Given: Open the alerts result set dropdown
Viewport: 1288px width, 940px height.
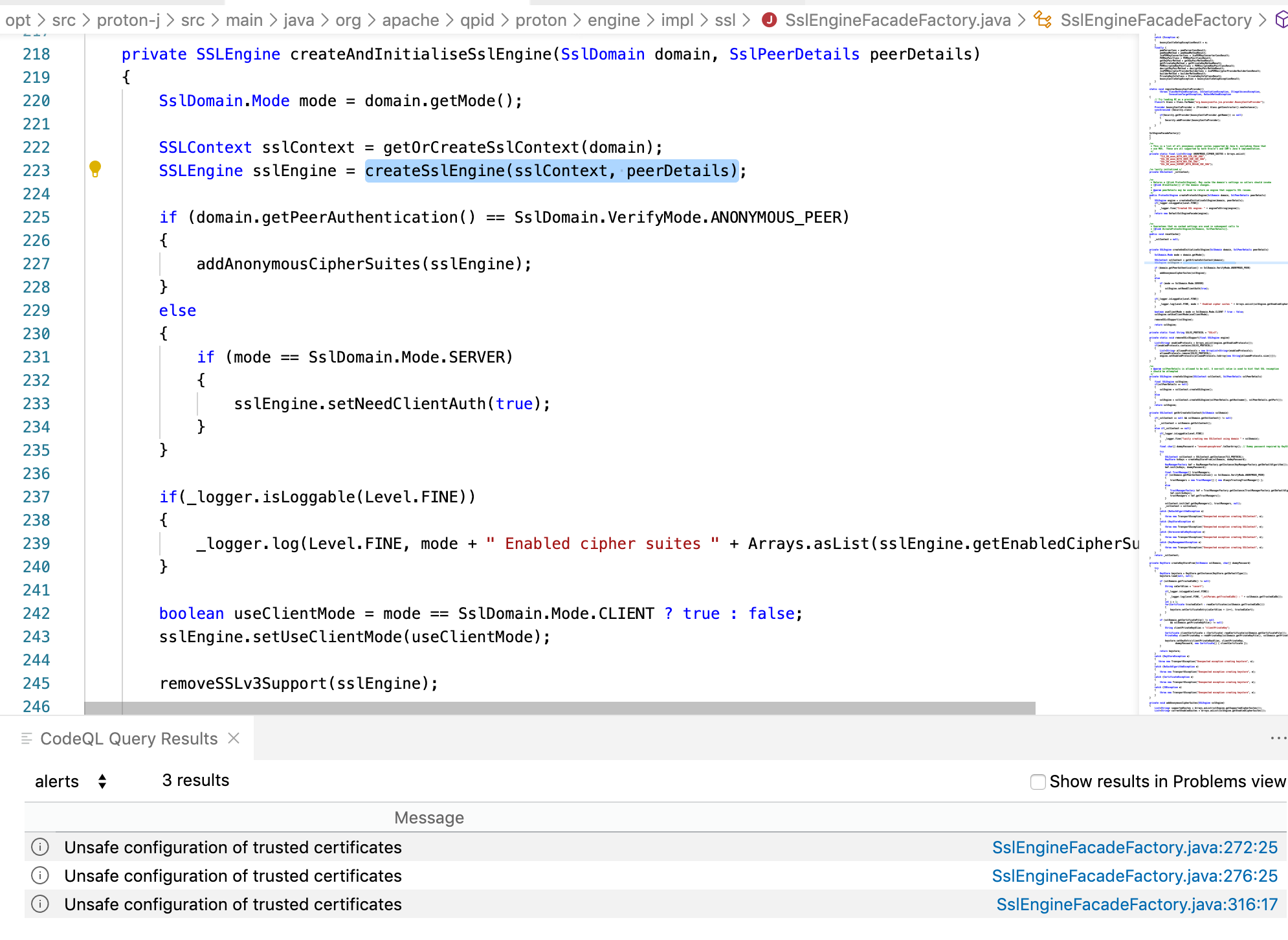Looking at the screenshot, I should [x=70, y=781].
